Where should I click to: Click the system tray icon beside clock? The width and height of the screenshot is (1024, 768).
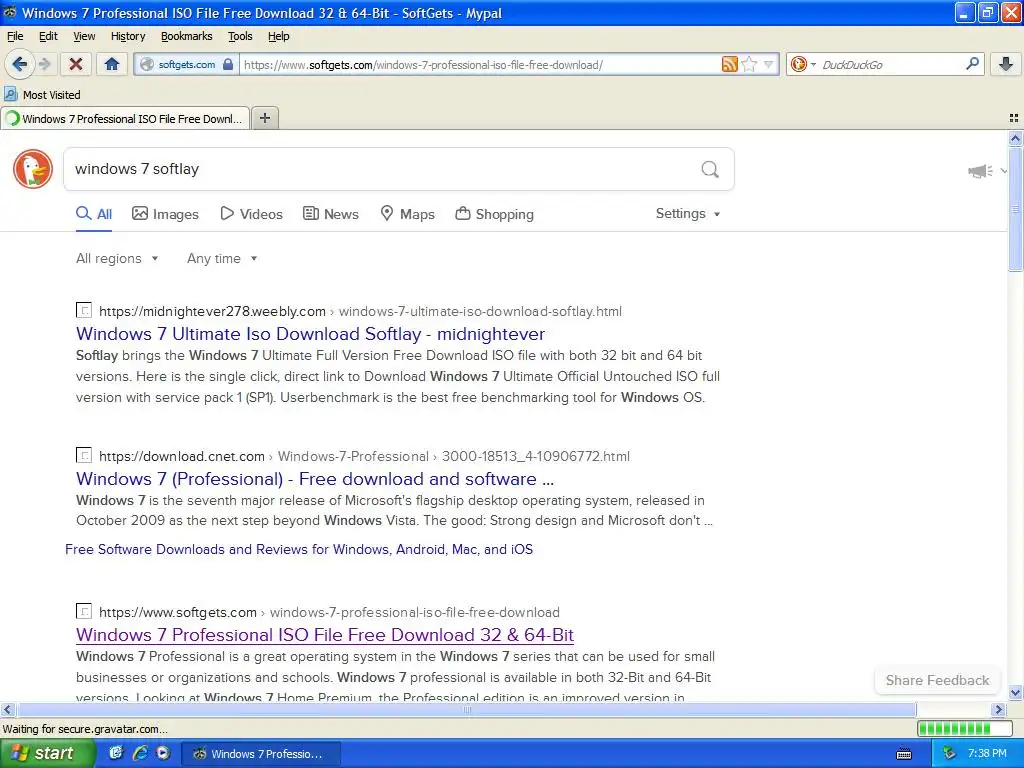(x=950, y=753)
